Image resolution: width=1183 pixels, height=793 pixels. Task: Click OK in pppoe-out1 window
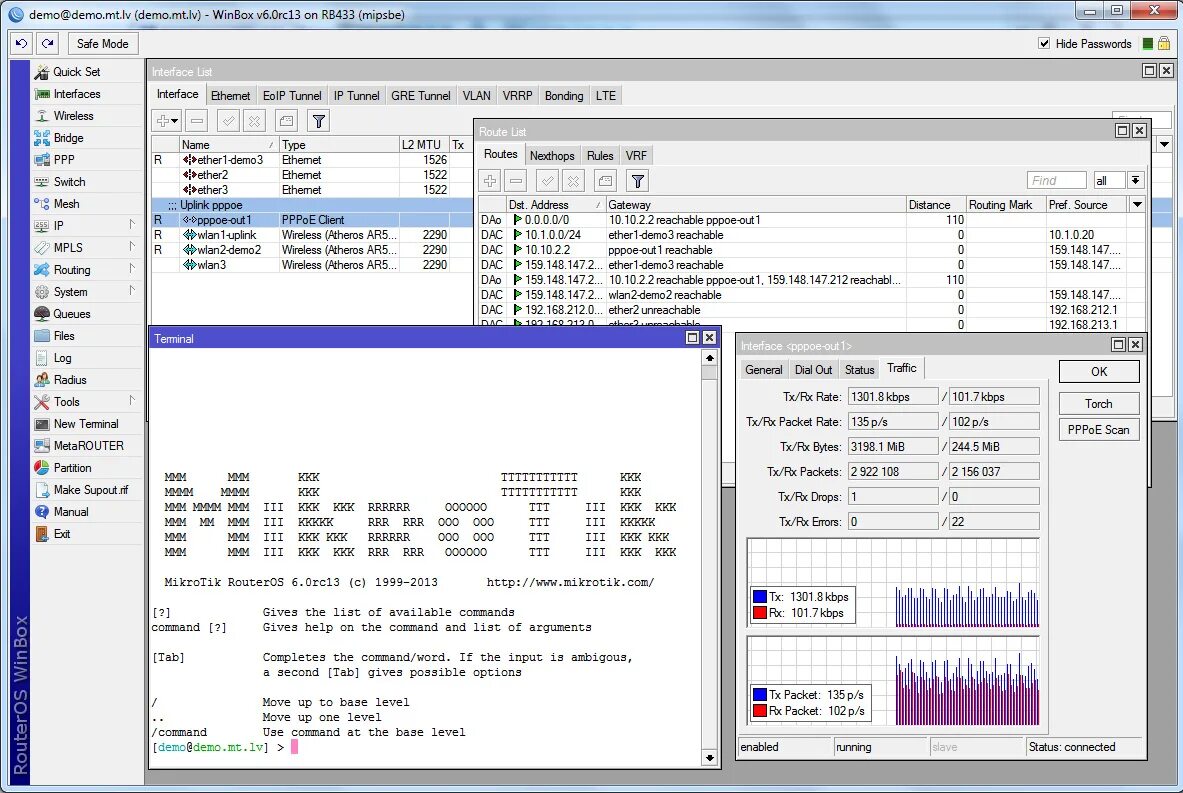pos(1098,371)
